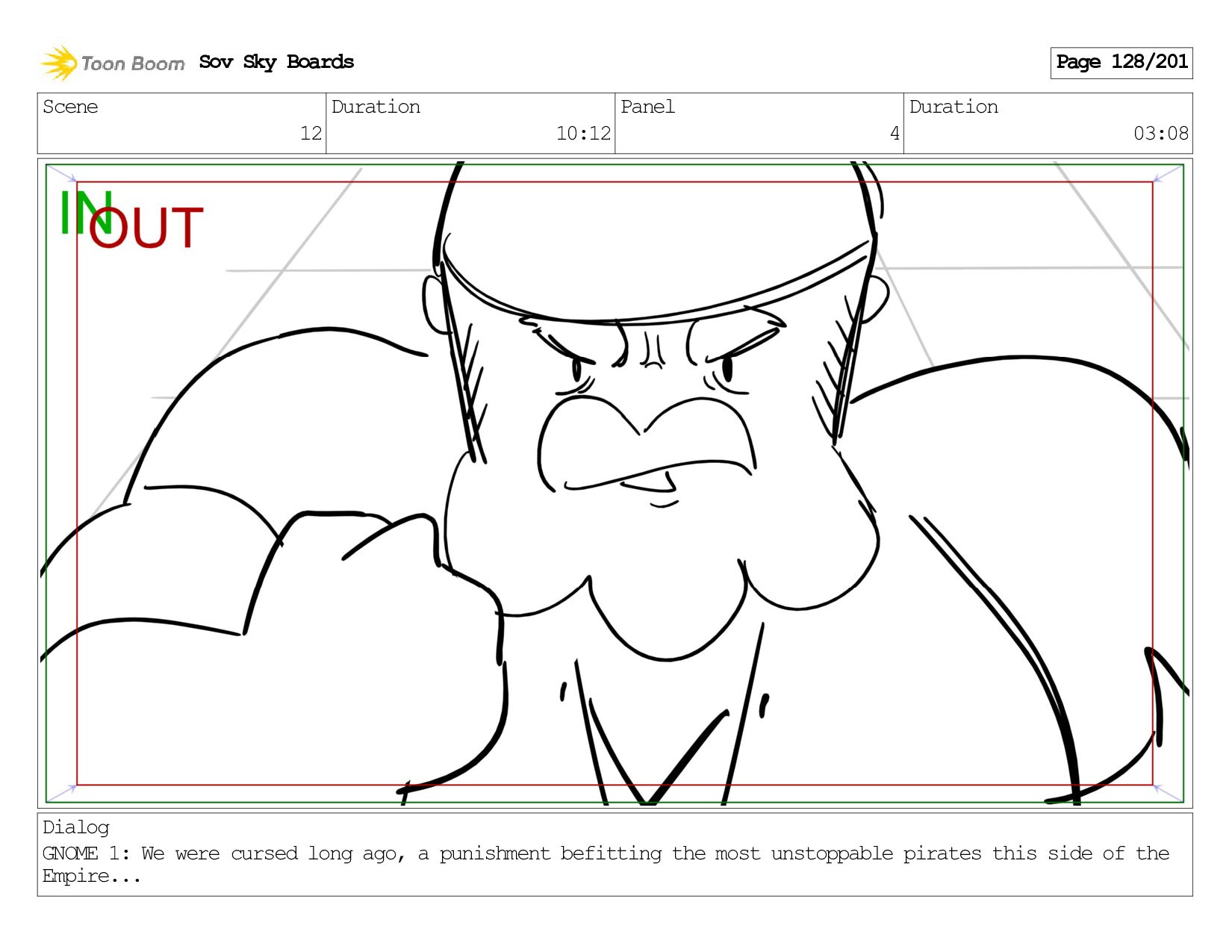Click the 'Scene' header label
This screenshot has width=1232, height=952.
coord(70,107)
